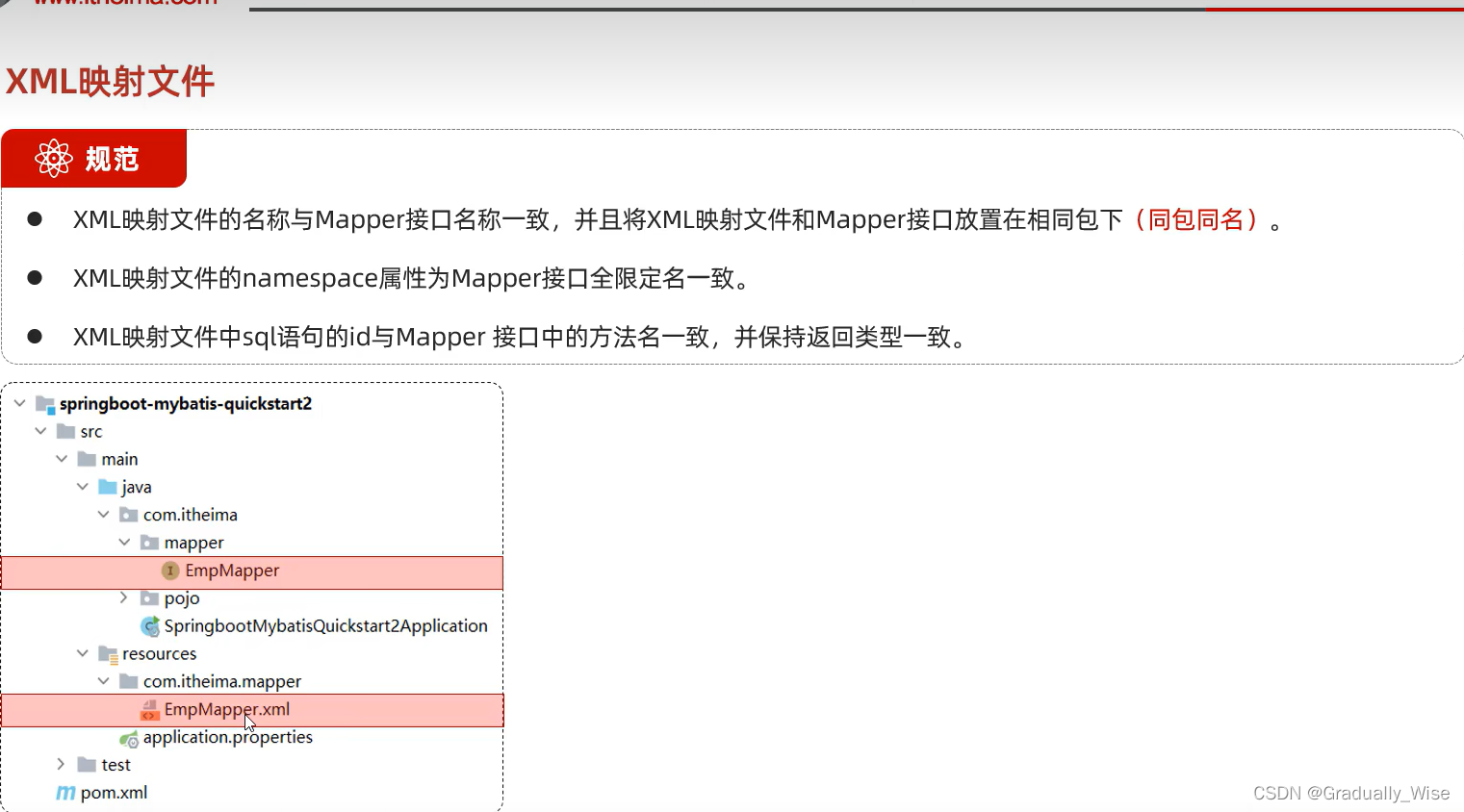The height and width of the screenshot is (812, 1464).
Task: Click the com.itheima package icon
Action: [x=129, y=515]
